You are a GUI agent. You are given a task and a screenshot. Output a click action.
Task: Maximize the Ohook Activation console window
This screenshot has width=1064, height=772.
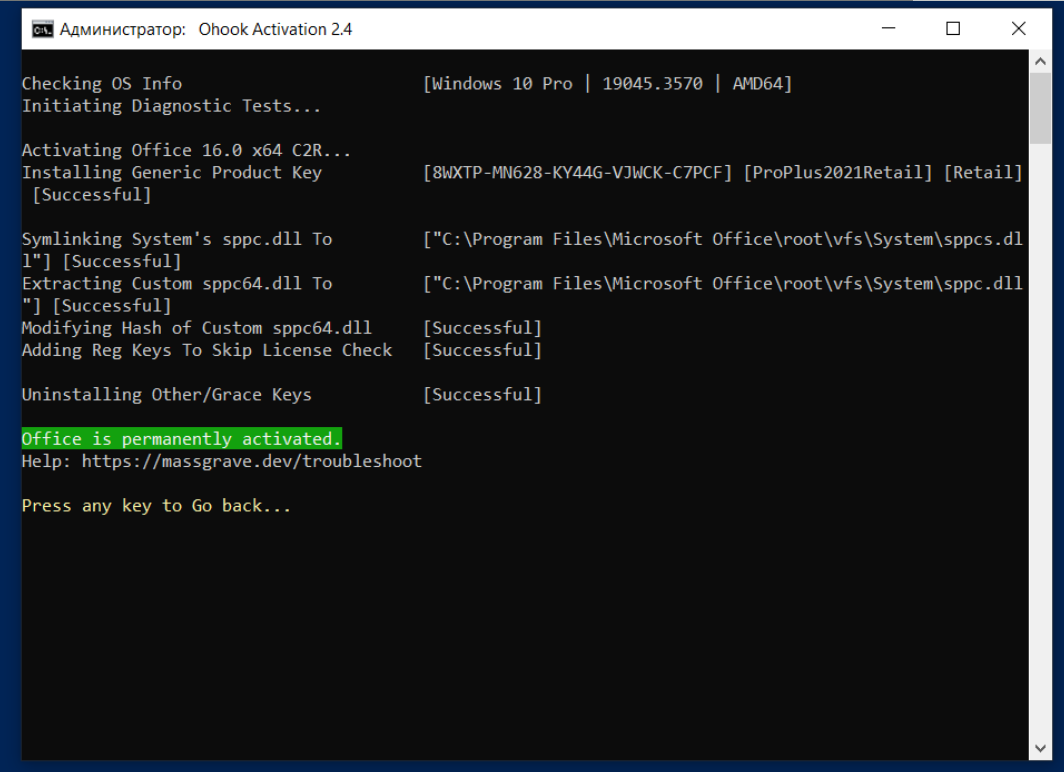953,29
